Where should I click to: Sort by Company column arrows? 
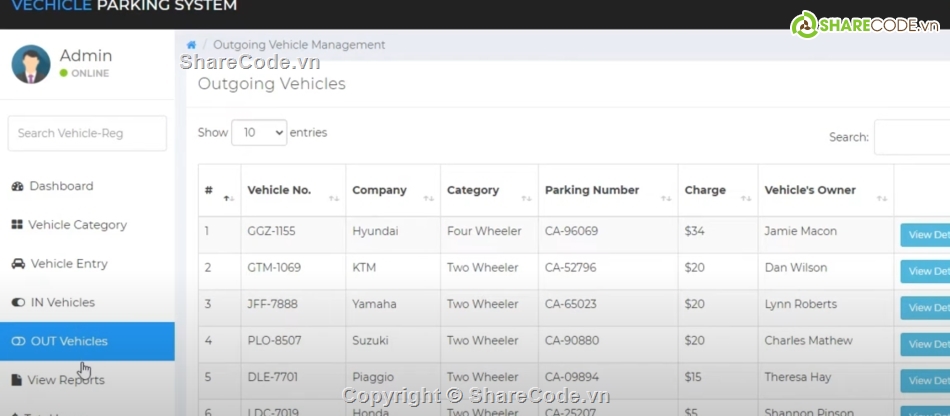pyautogui.click(x=429, y=198)
